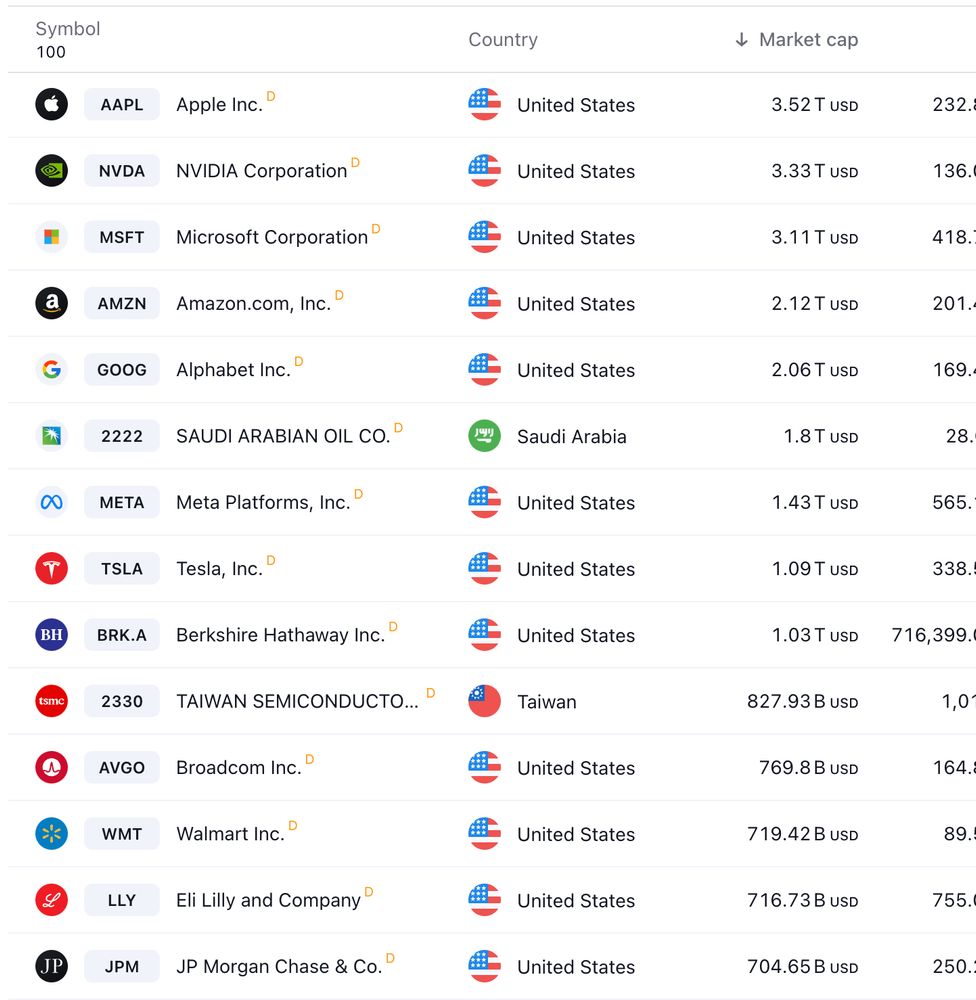Click the Apple logo icon
This screenshot has height=1000, width=976.
click(x=51, y=104)
